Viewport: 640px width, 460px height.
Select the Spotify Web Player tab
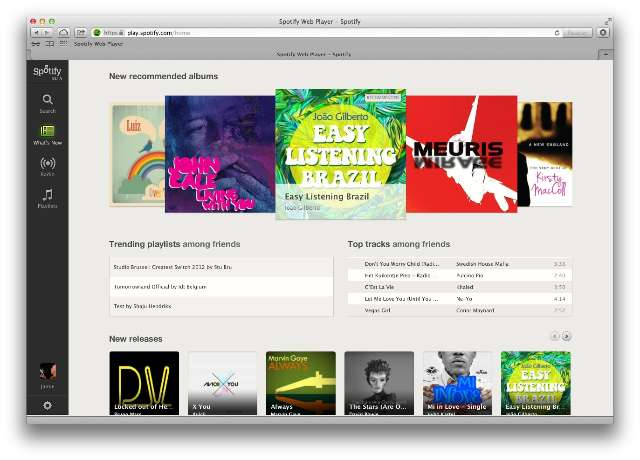[x=313, y=54]
